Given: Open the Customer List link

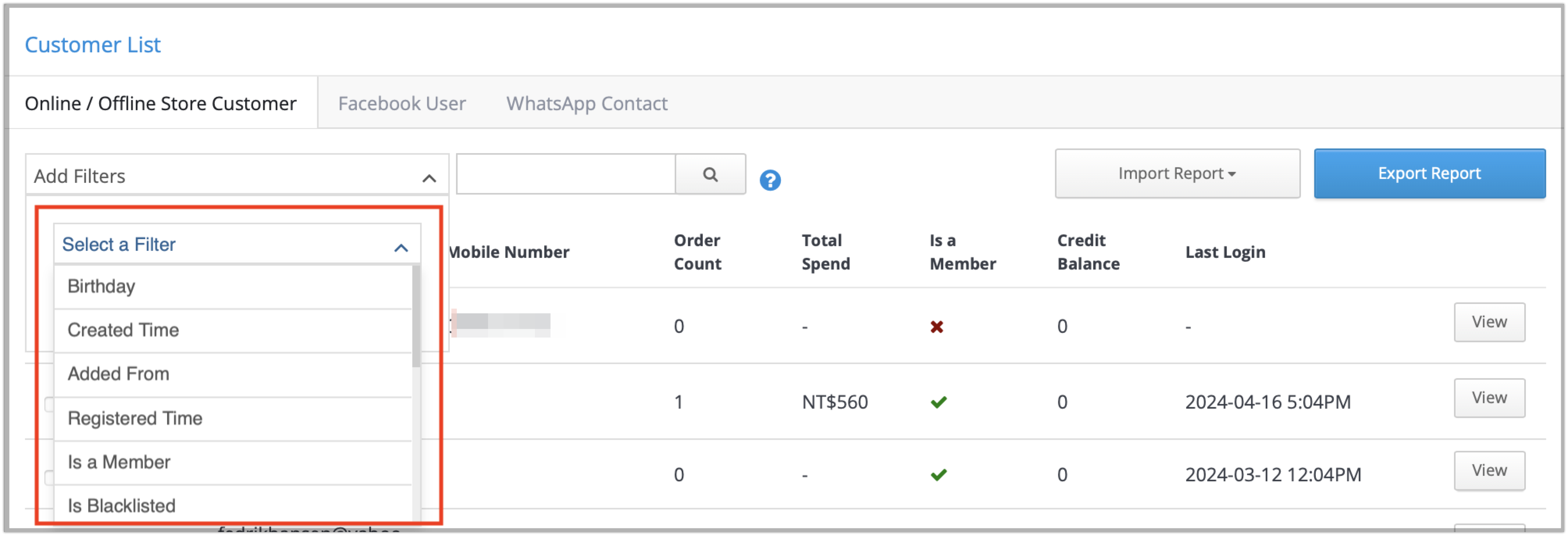Looking at the screenshot, I should (93, 45).
